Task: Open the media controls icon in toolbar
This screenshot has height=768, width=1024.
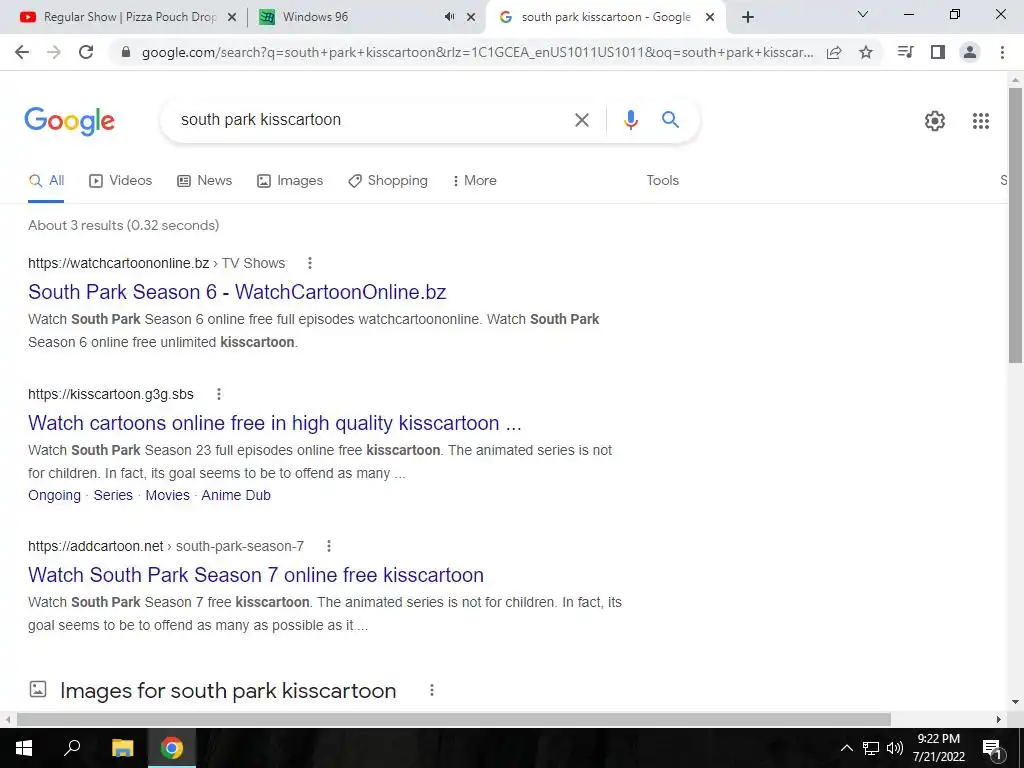Action: 905,52
